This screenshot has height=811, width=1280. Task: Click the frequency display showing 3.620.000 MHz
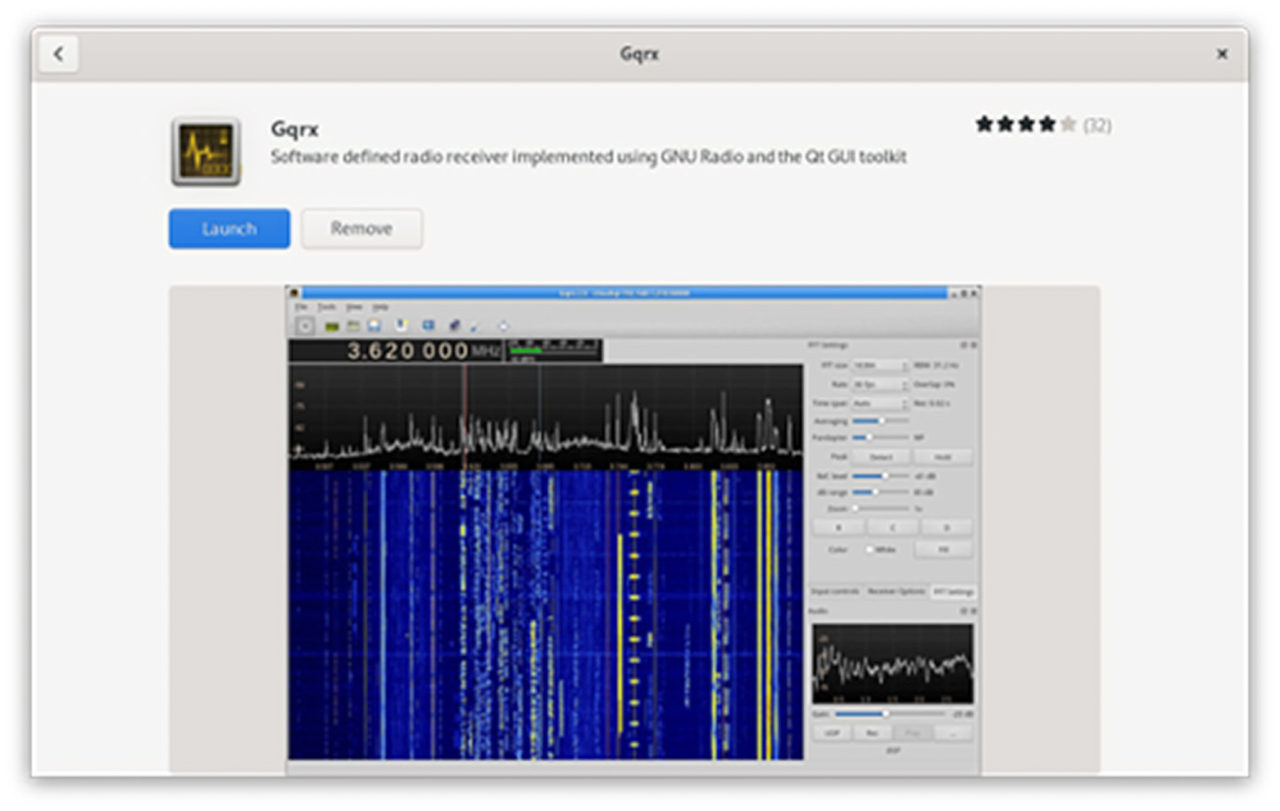410,352
